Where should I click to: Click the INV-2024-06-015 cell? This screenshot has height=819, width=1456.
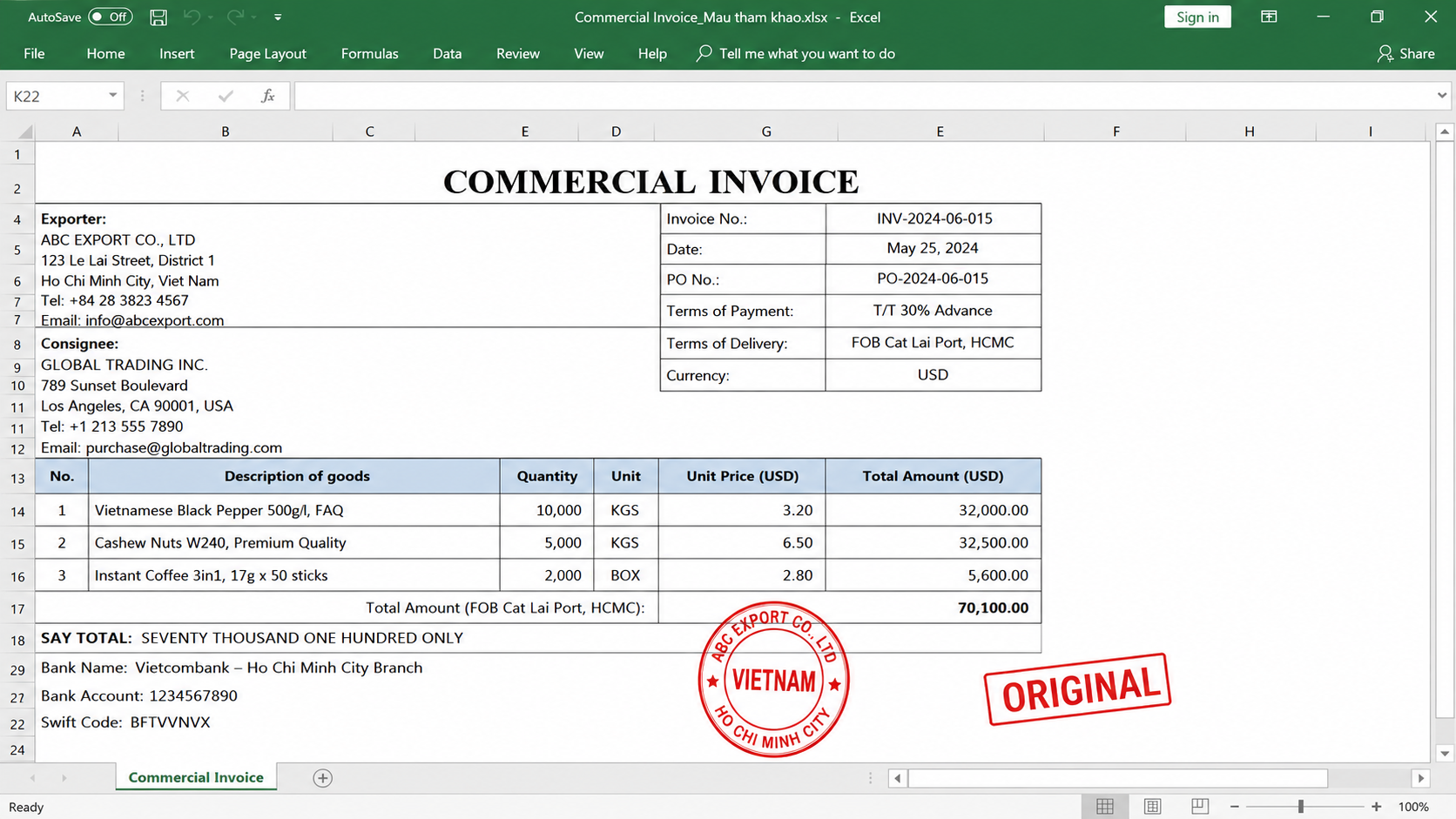pyautogui.click(x=934, y=218)
